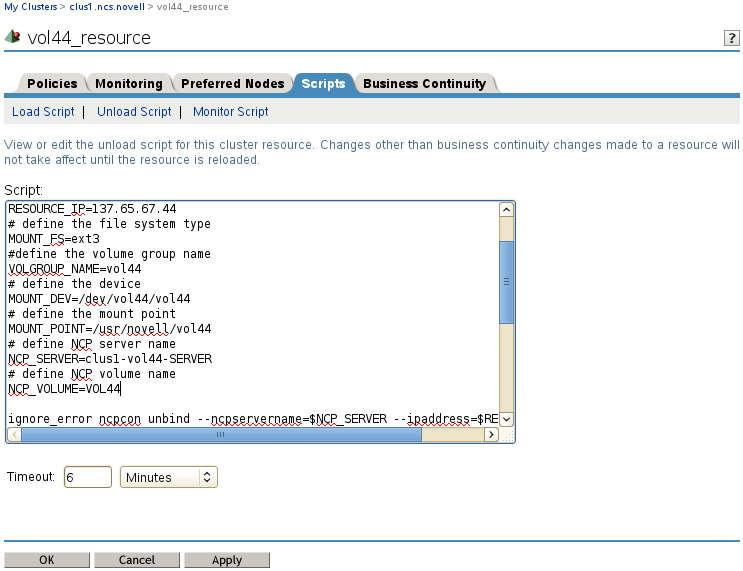
Task: Click the Apply button
Action: tap(226, 561)
